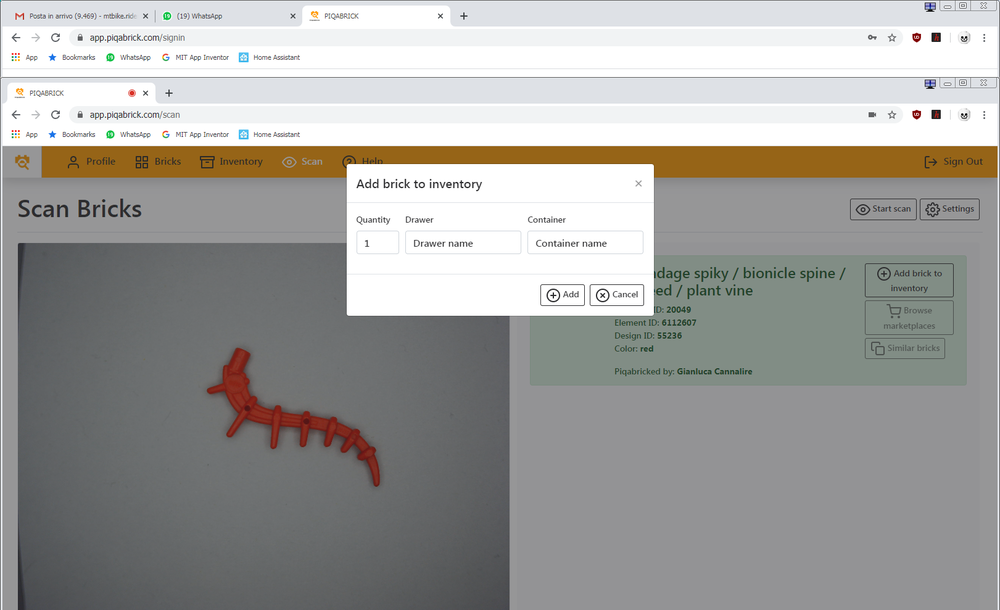1000x610 pixels.
Task: Click Element ID 6112607 text
Action: pyautogui.click(x=655, y=323)
